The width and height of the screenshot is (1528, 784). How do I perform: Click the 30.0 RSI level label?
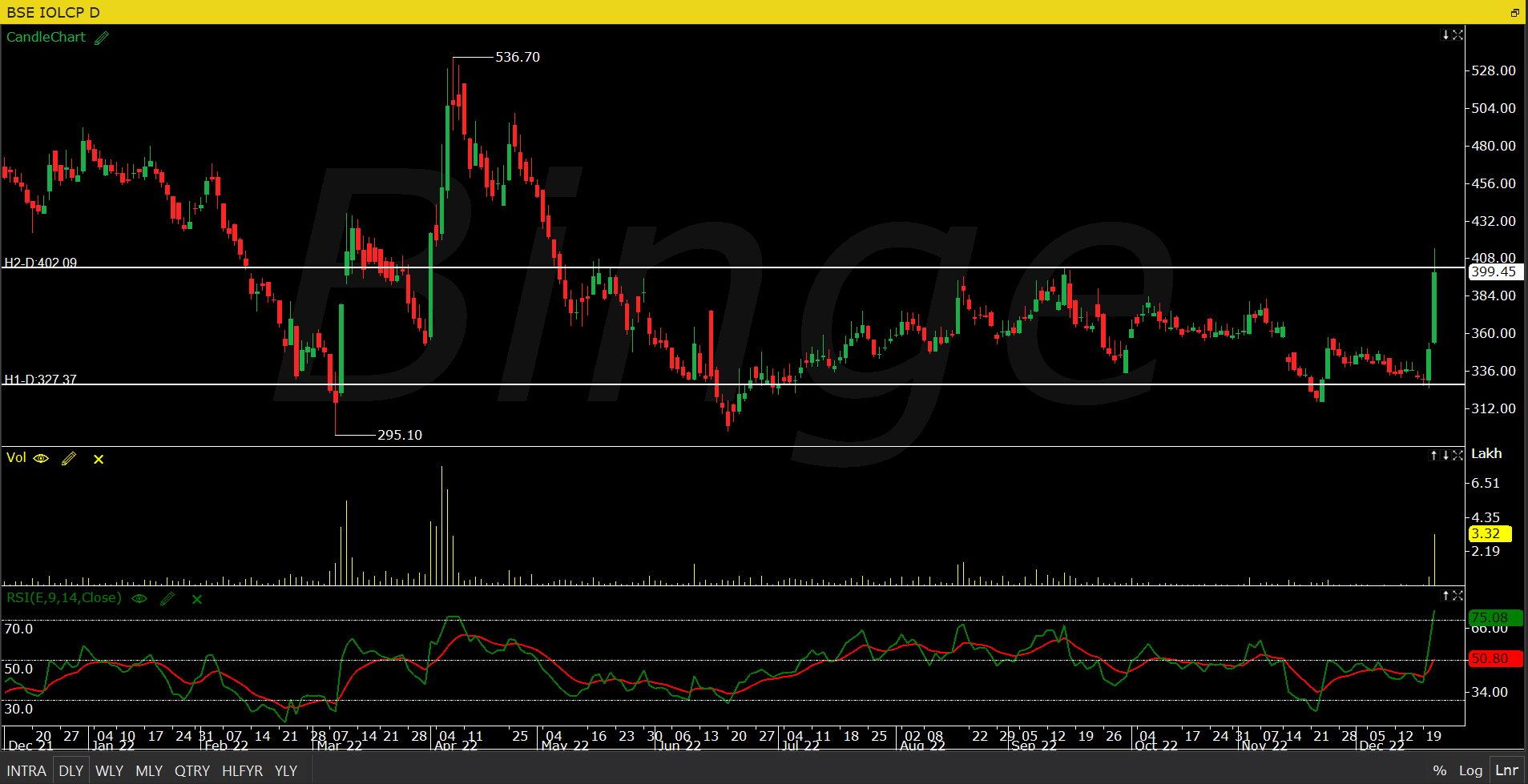click(18, 709)
